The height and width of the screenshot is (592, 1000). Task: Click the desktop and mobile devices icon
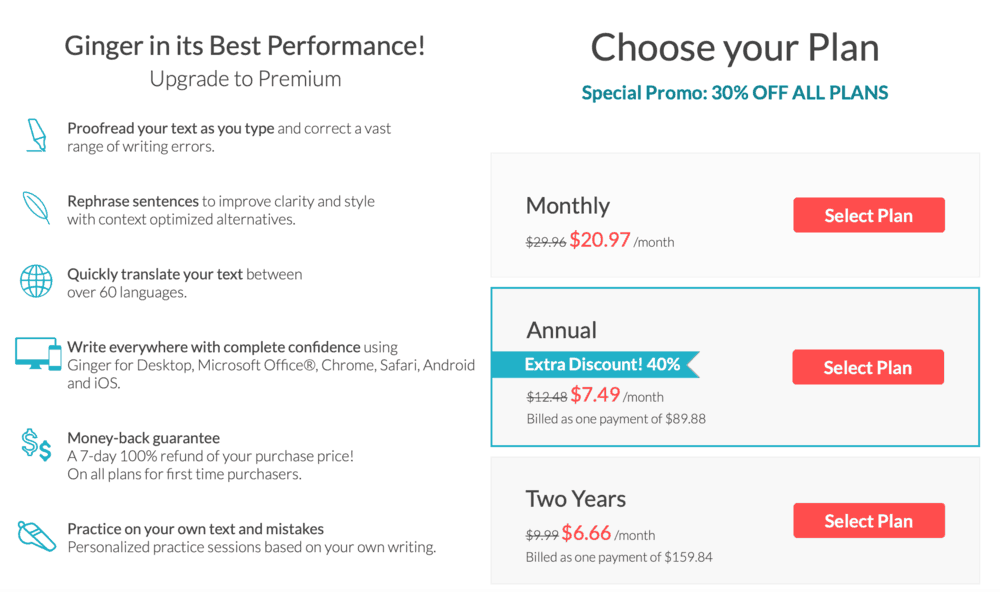[38, 354]
